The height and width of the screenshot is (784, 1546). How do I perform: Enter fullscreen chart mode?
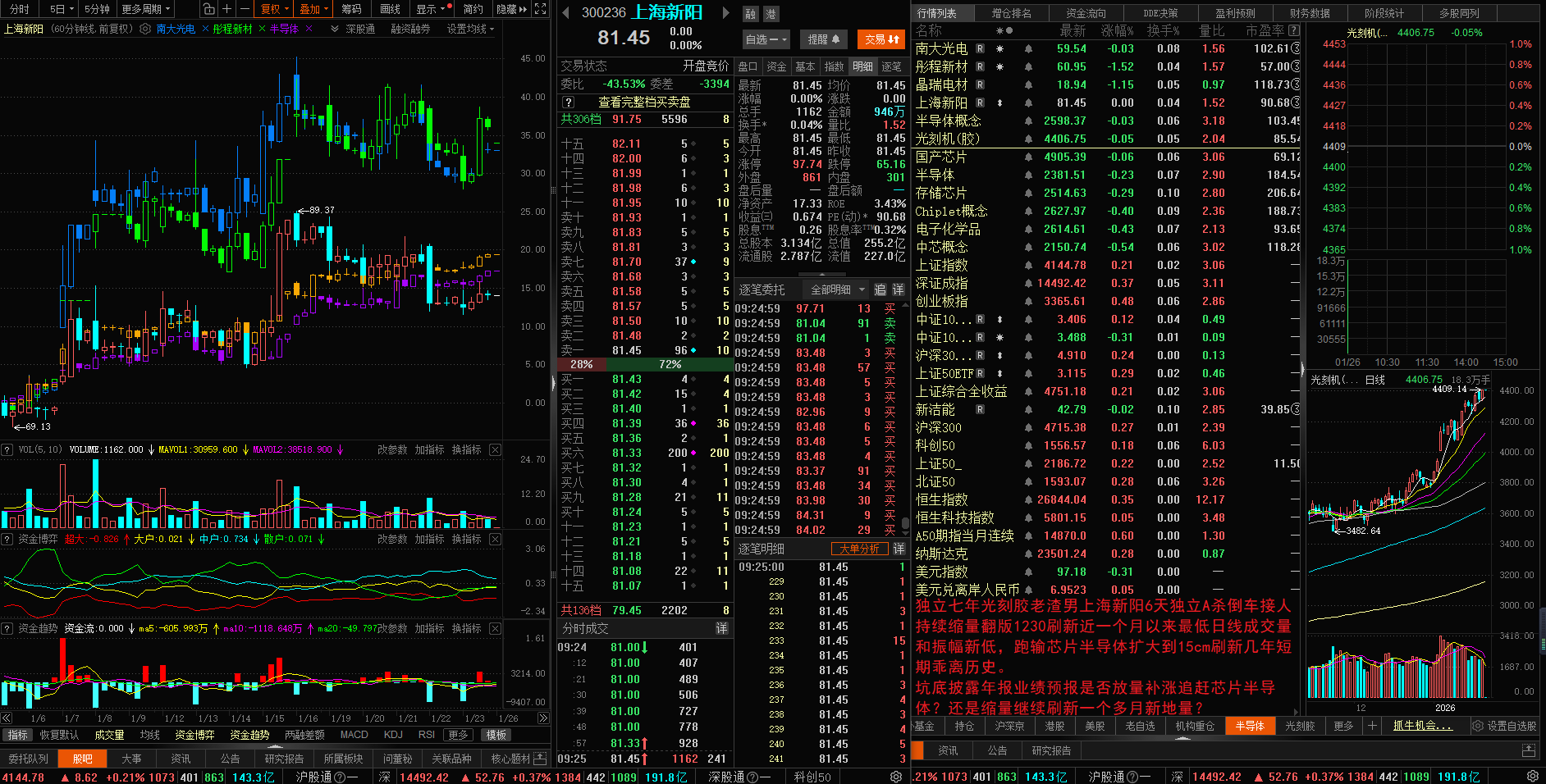tap(540, 9)
